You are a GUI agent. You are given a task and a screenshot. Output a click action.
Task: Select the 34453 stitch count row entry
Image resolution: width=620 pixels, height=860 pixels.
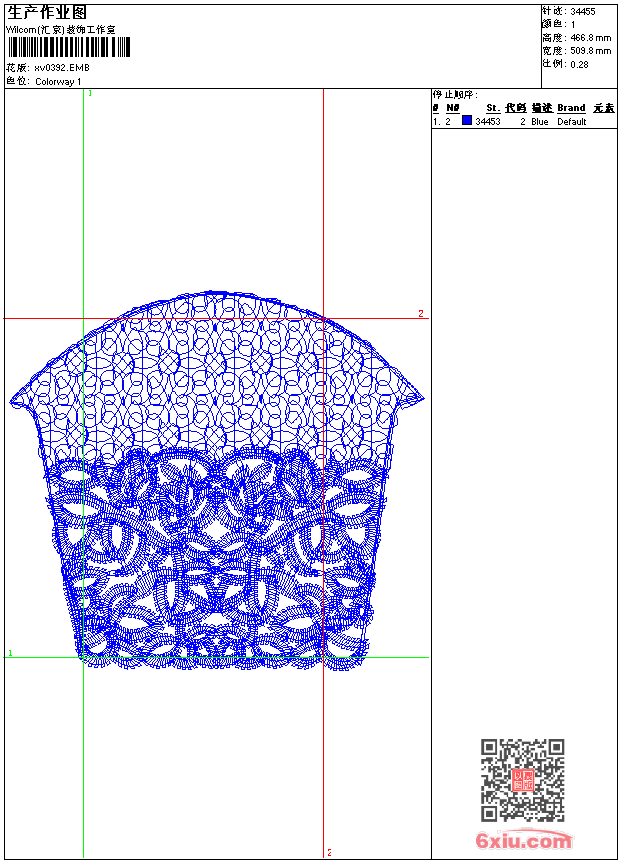click(x=488, y=122)
